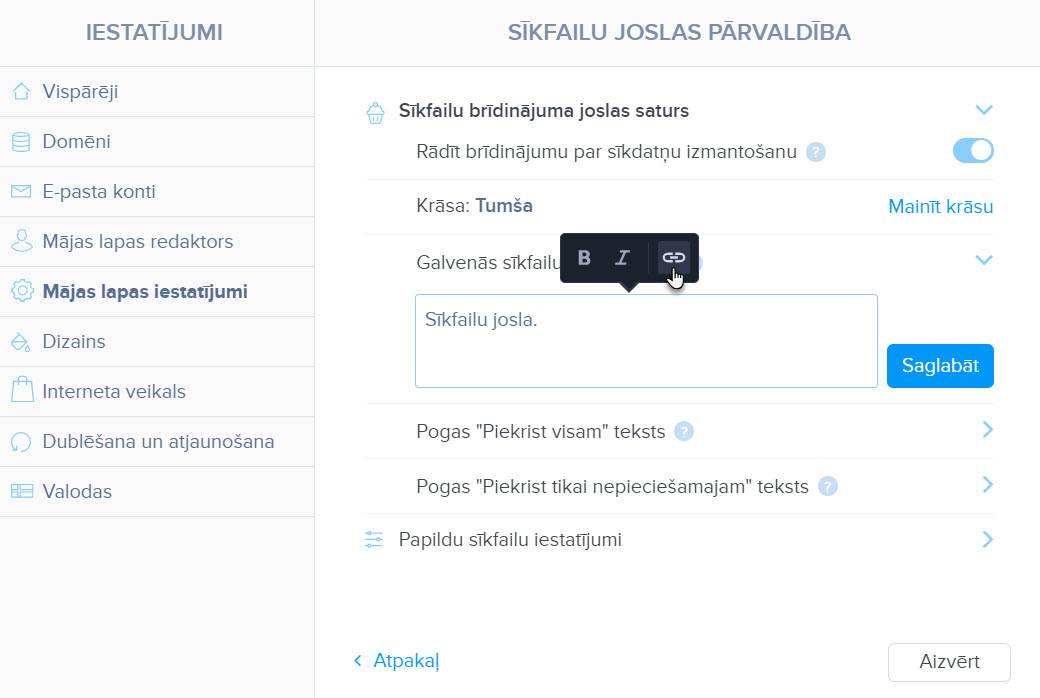Click Mainīt krāsu link
1040x698 pixels.
(941, 206)
